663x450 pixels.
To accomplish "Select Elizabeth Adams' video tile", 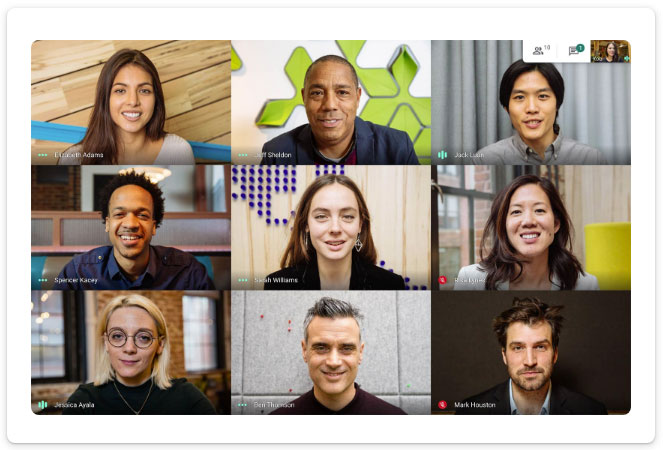I will pos(131,102).
